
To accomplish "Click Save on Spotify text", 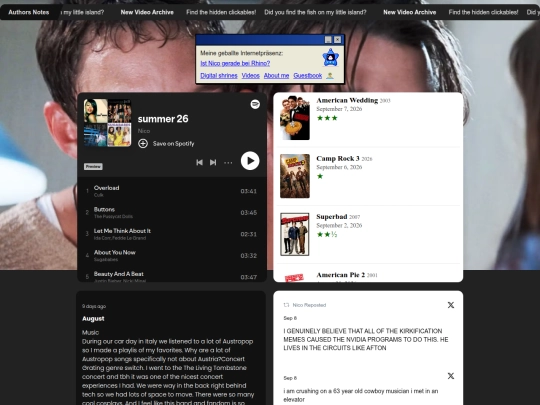I will click(x=174, y=144).
